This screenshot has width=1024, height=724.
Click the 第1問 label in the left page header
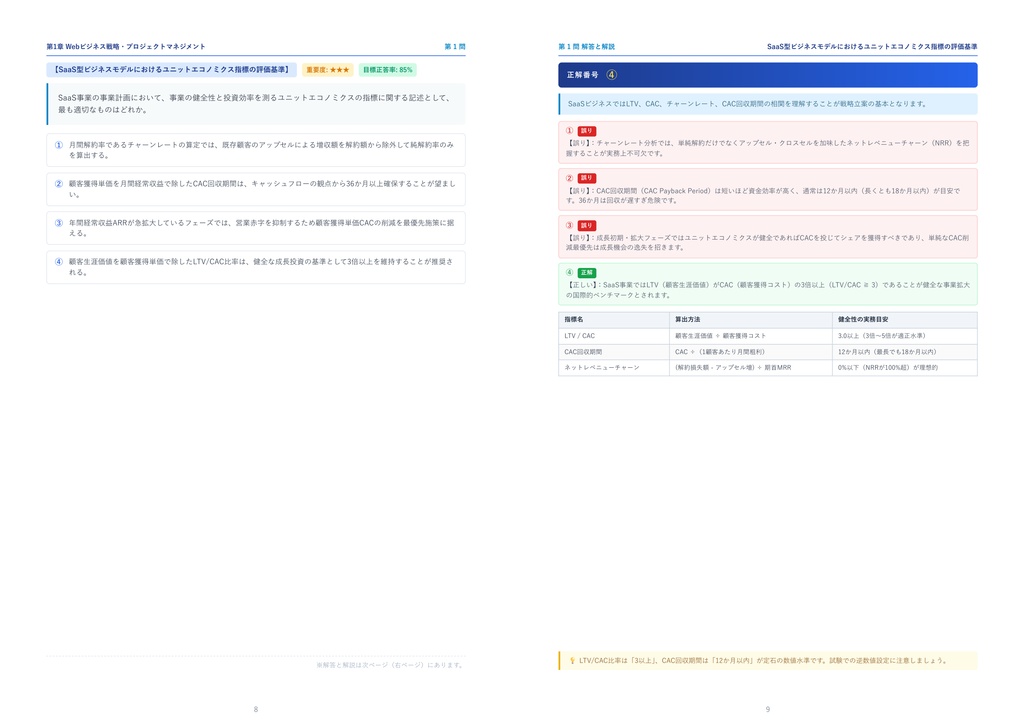(x=455, y=47)
